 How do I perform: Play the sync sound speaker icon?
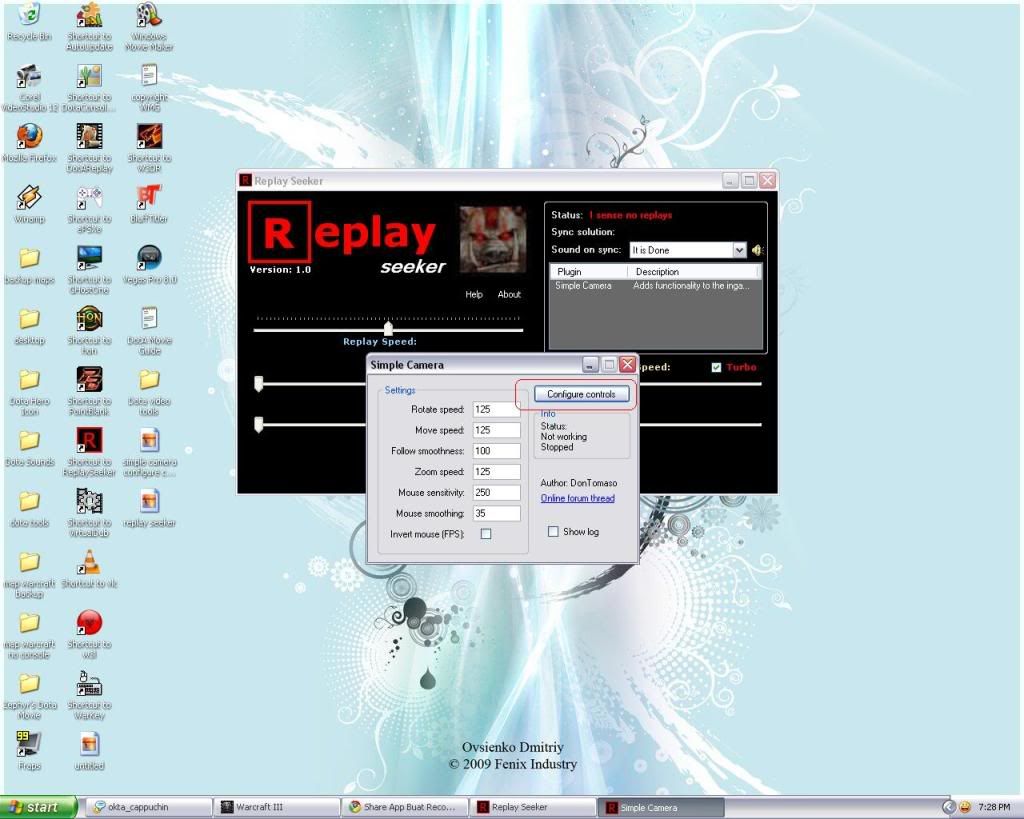point(758,250)
